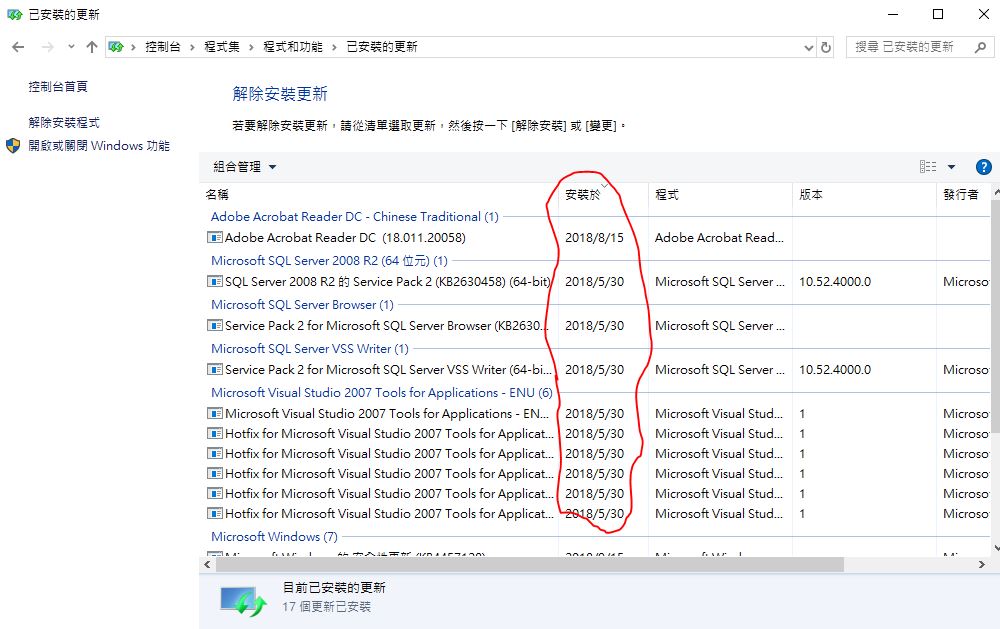The width and height of the screenshot is (1000, 629).
Task: Click the SQL Server Browser Service Pack row icon
Action: coord(215,325)
